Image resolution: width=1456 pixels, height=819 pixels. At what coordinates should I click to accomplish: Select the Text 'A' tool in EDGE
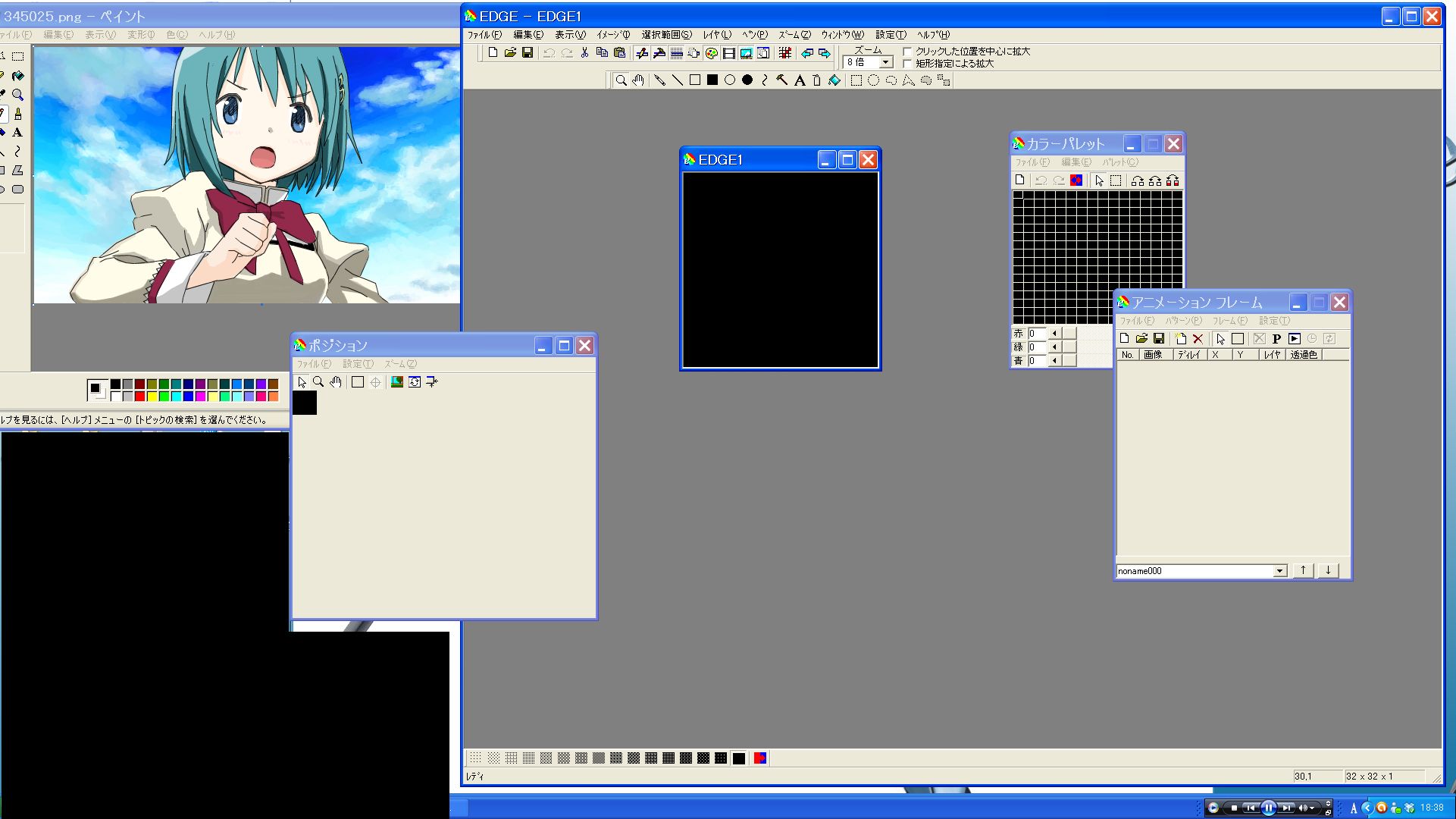[799, 80]
